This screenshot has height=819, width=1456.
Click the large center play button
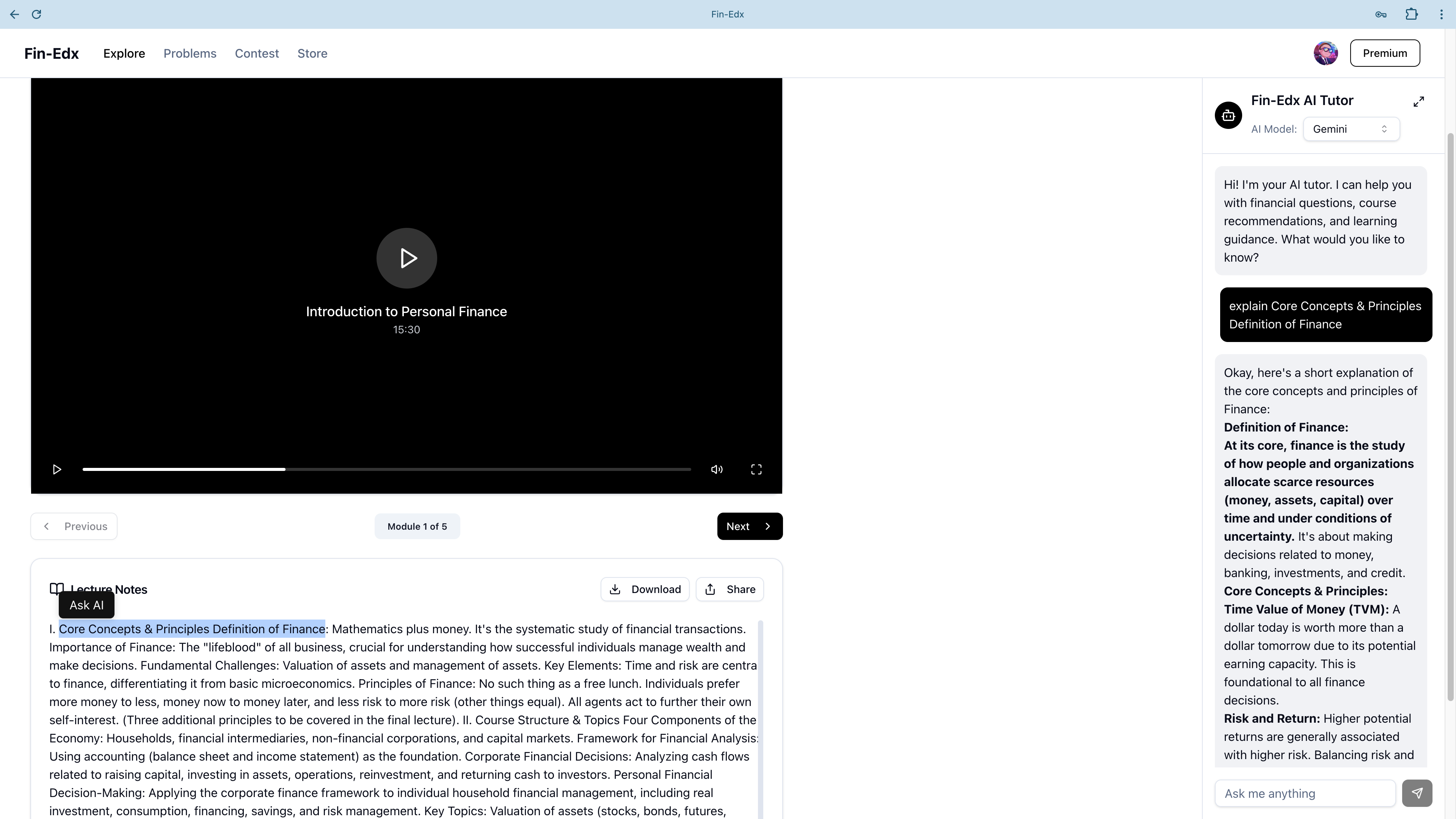(x=406, y=258)
